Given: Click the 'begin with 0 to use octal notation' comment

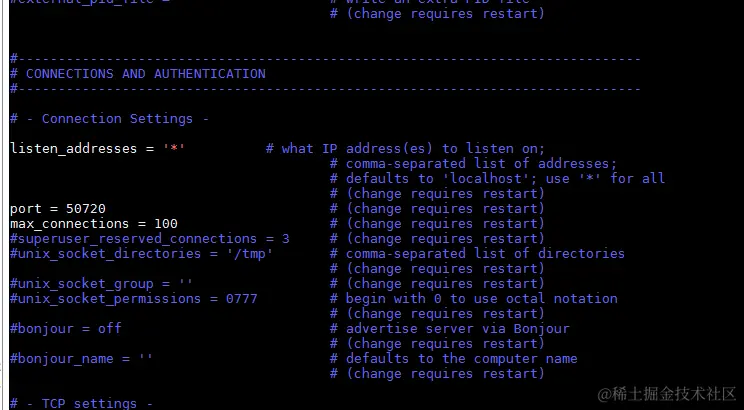Looking at the screenshot, I should click(x=480, y=299).
